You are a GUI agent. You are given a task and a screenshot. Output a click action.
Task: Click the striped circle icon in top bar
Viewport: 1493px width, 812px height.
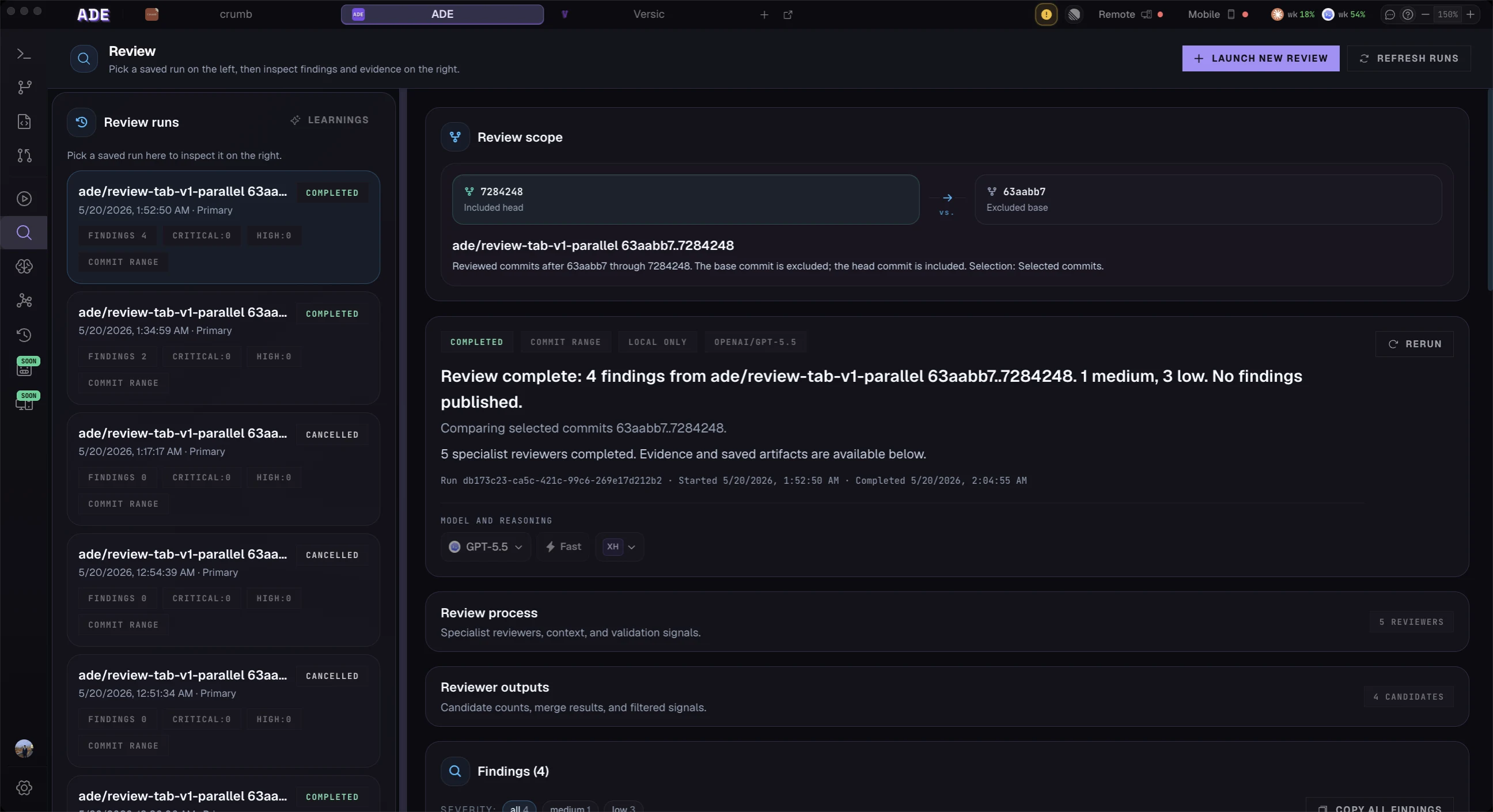(1074, 14)
